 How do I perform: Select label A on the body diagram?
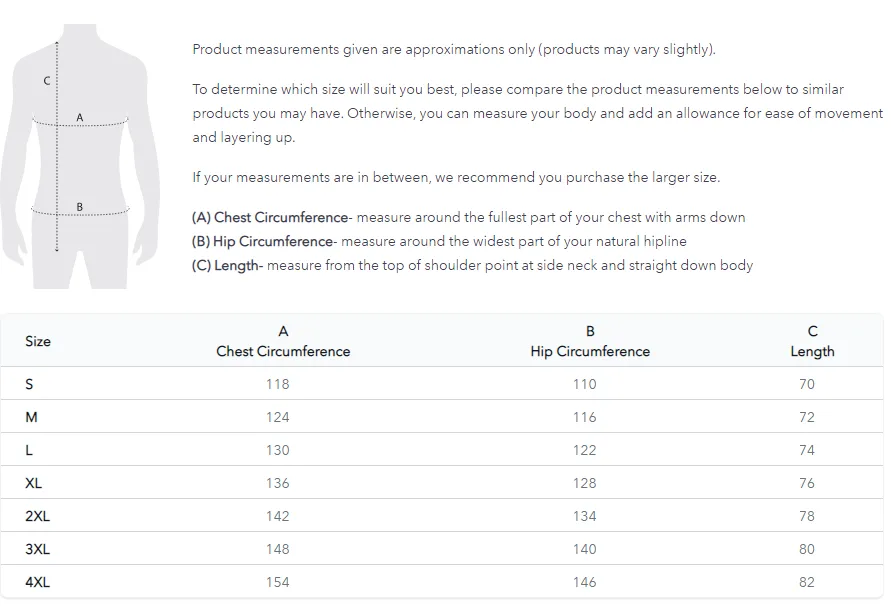pos(80,117)
